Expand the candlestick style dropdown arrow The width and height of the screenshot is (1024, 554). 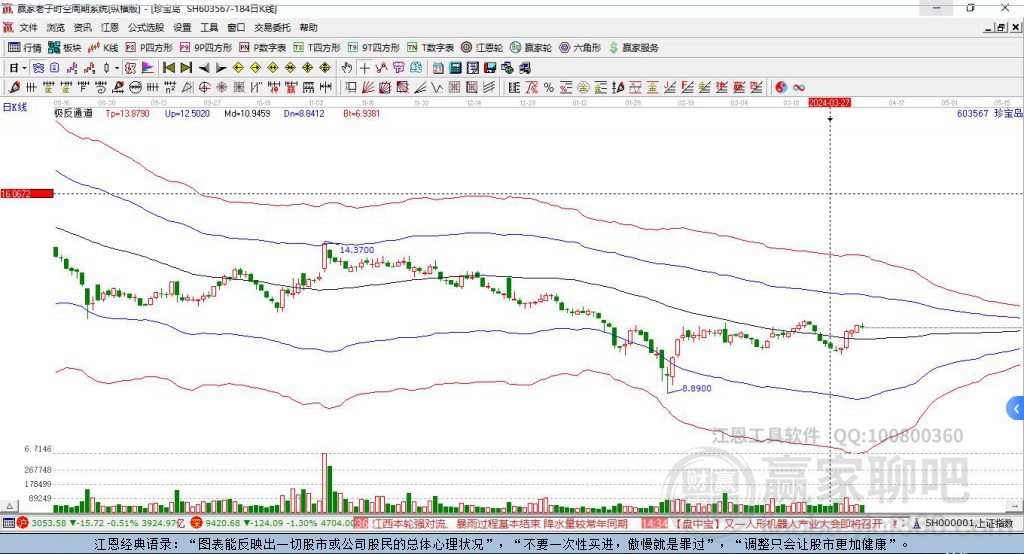click(x=117, y=68)
